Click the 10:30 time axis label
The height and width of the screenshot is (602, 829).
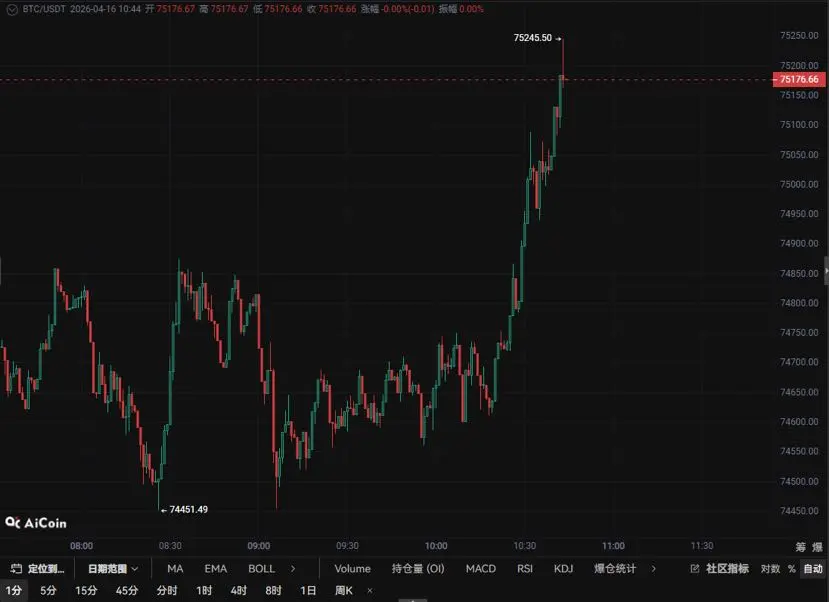pos(524,545)
